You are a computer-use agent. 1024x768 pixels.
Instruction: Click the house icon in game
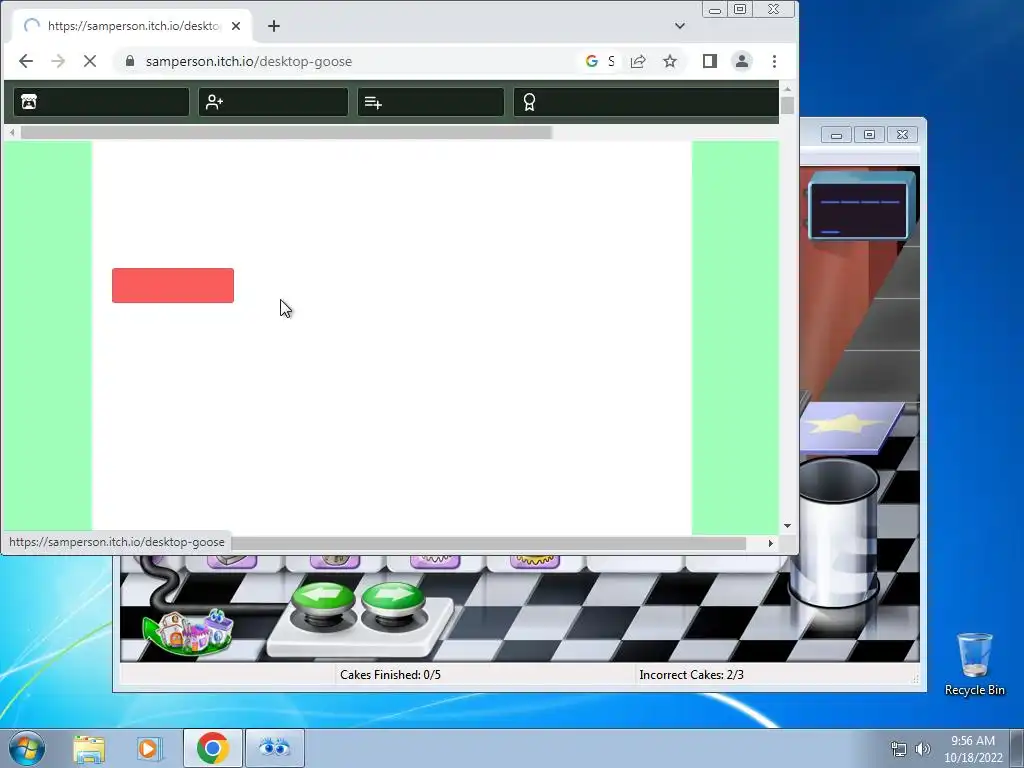coord(189,631)
